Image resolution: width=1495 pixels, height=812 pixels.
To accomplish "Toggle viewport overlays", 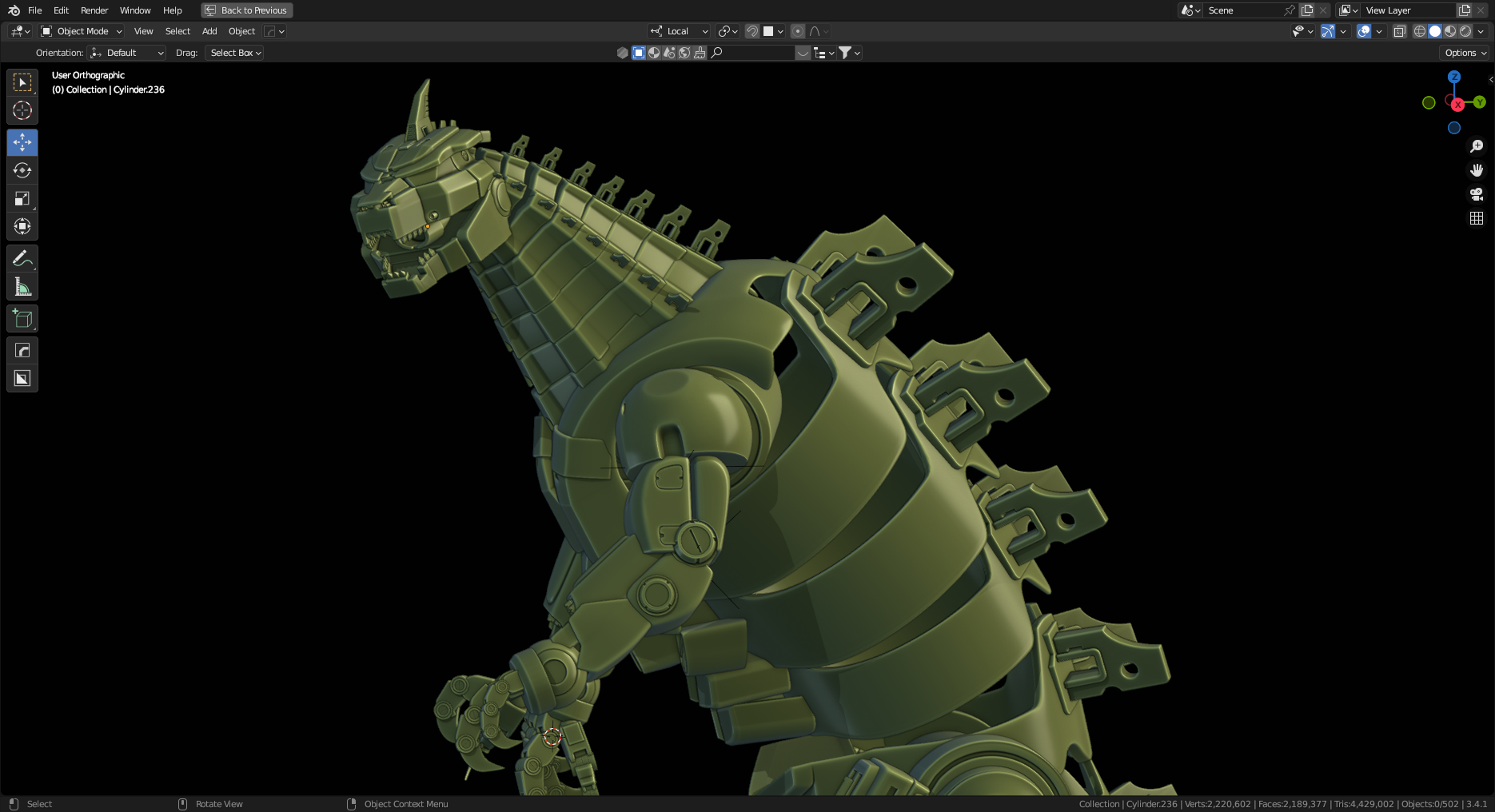I will (1364, 31).
